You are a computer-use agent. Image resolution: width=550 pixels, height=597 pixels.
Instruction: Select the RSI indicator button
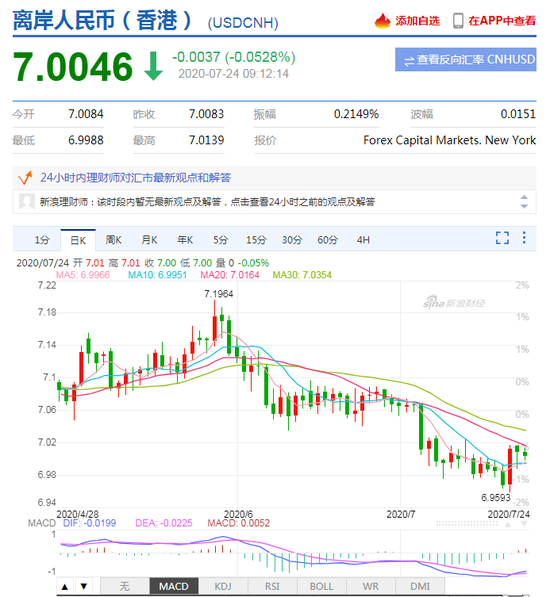tap(272, 586)
